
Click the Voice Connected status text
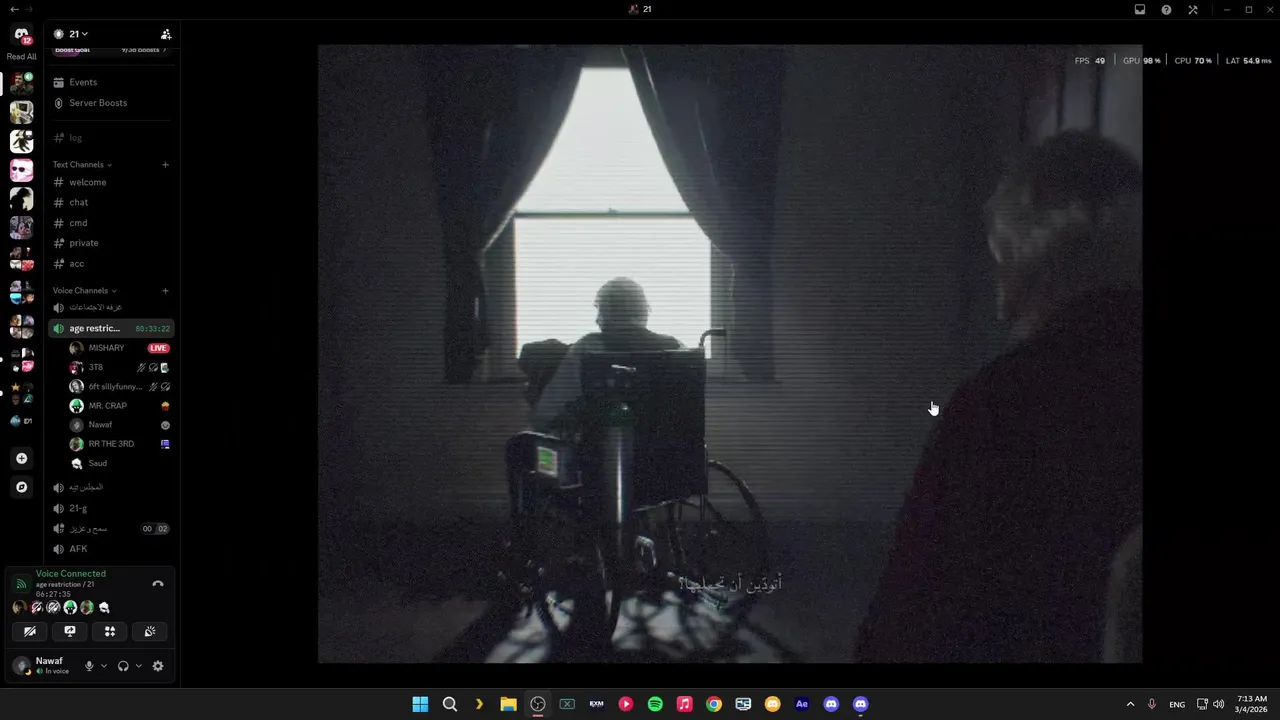[71, 574]
